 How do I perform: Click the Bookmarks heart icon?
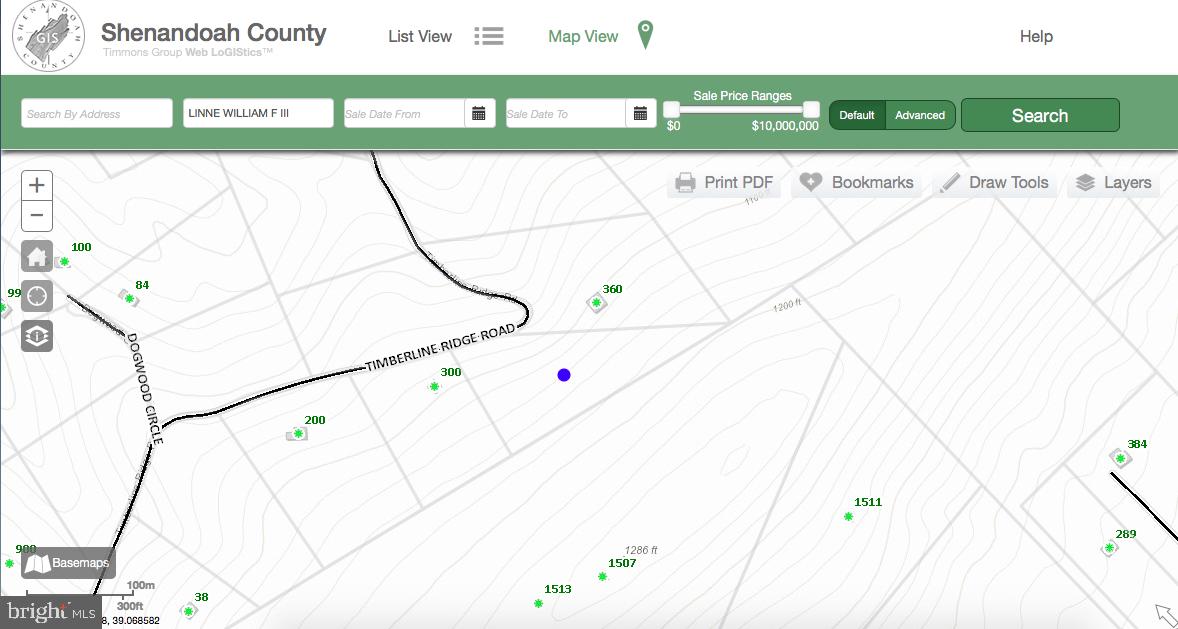(811, 182)
